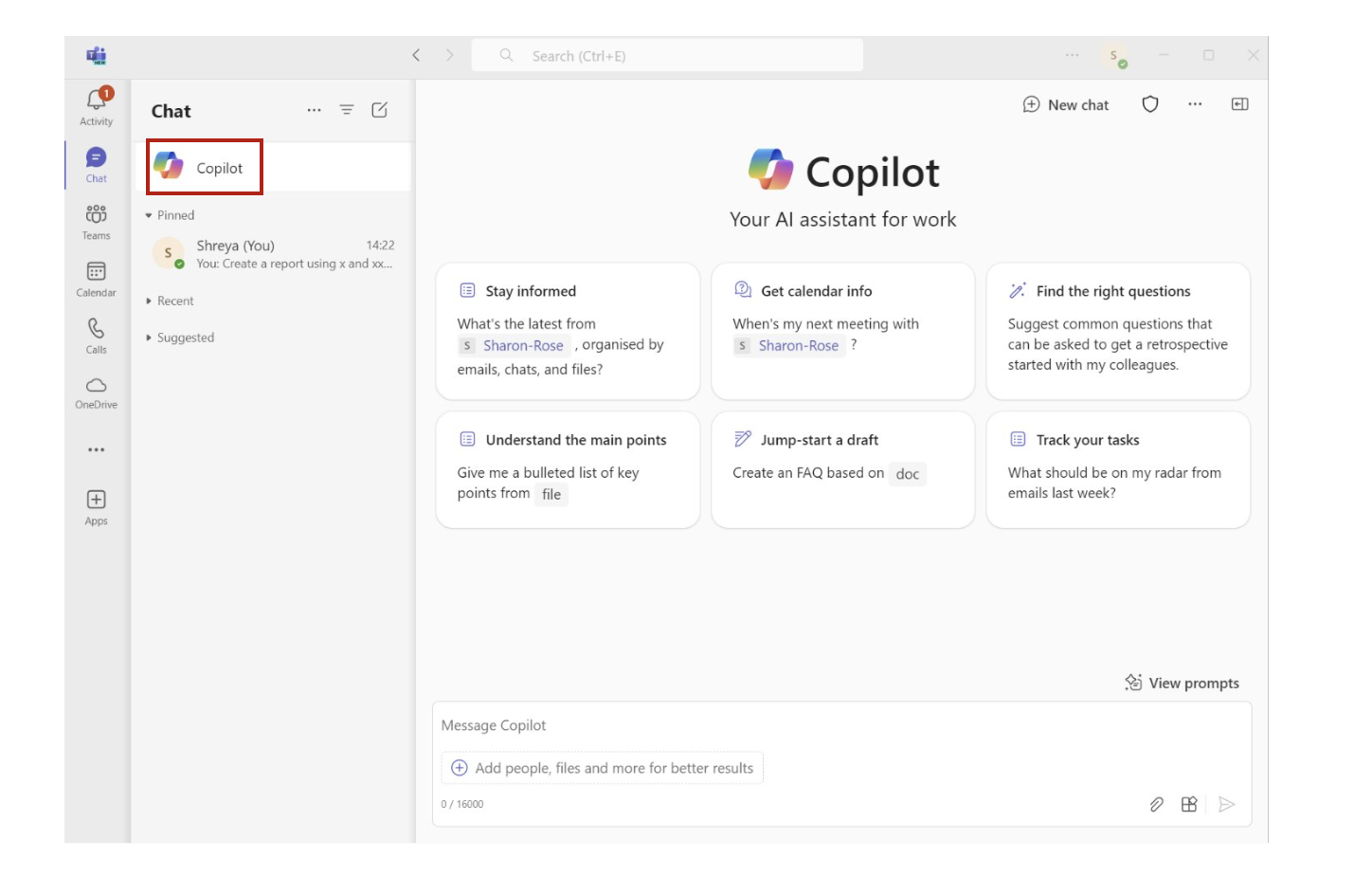This screenshot has width=1372, height=876.
Task: Open the chat filter icon
Action: click(x=347, y=110)
